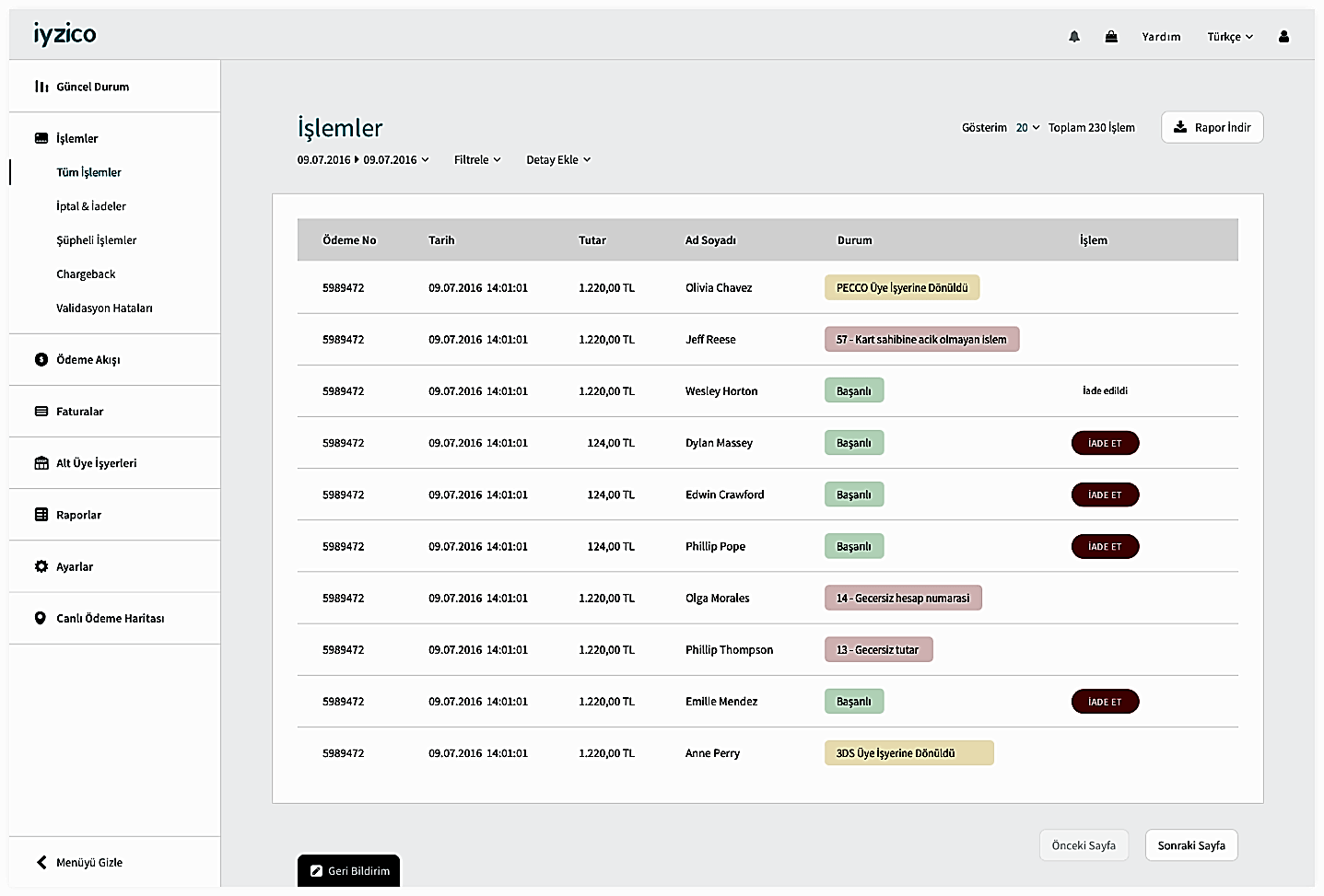
Task: Click Ayarlar gear icon
Action: coord(41,566)
